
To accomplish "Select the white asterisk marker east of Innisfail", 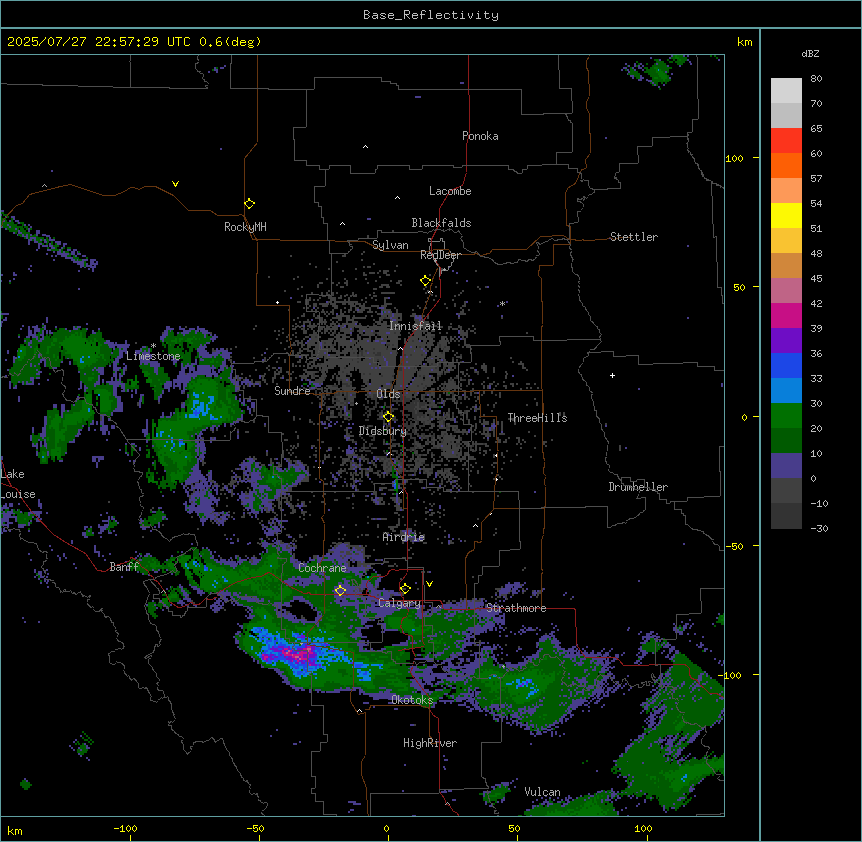I will (502, 303).
